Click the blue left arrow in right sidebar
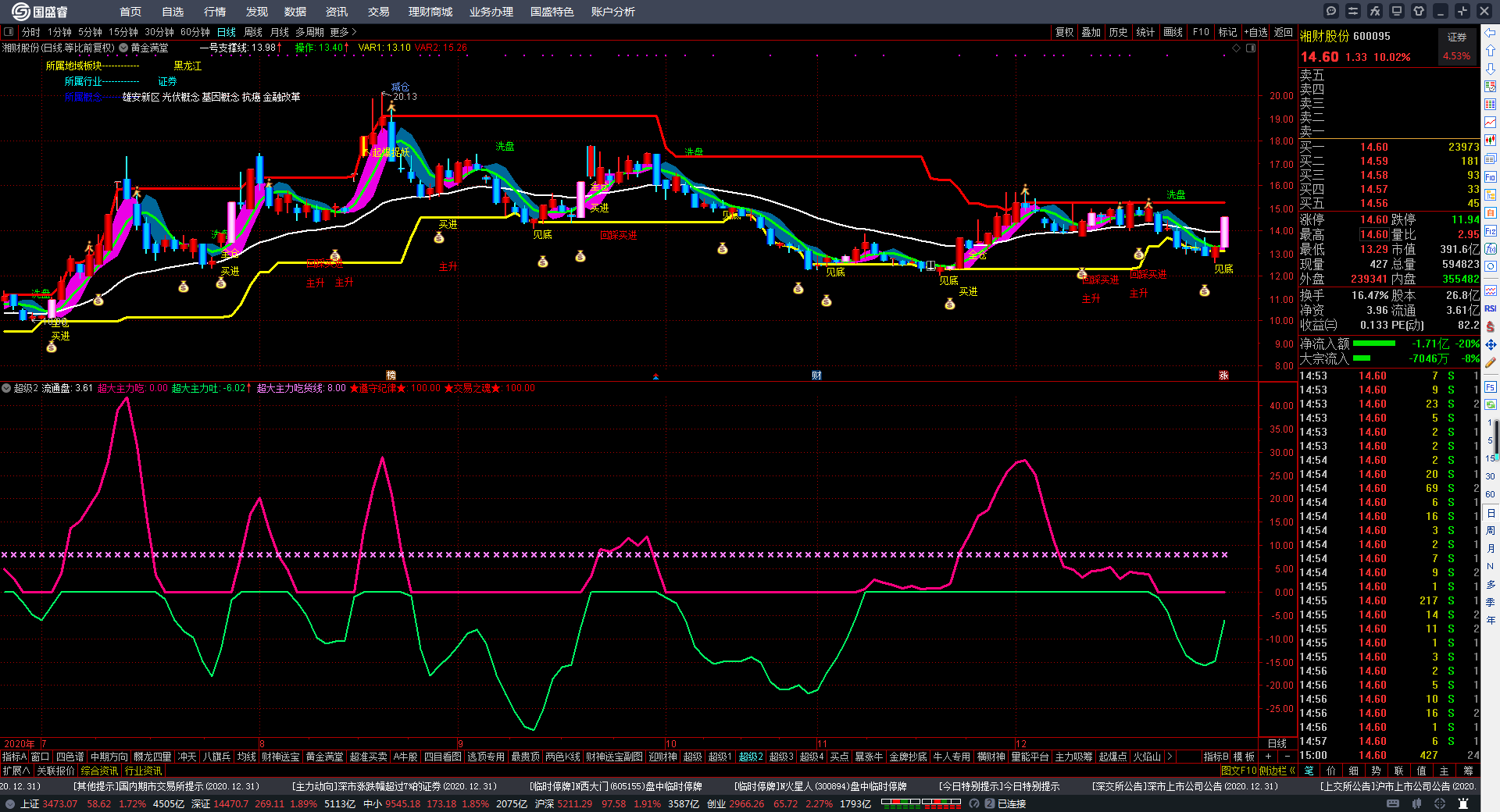1500x812 pixels. (1491, 33)
